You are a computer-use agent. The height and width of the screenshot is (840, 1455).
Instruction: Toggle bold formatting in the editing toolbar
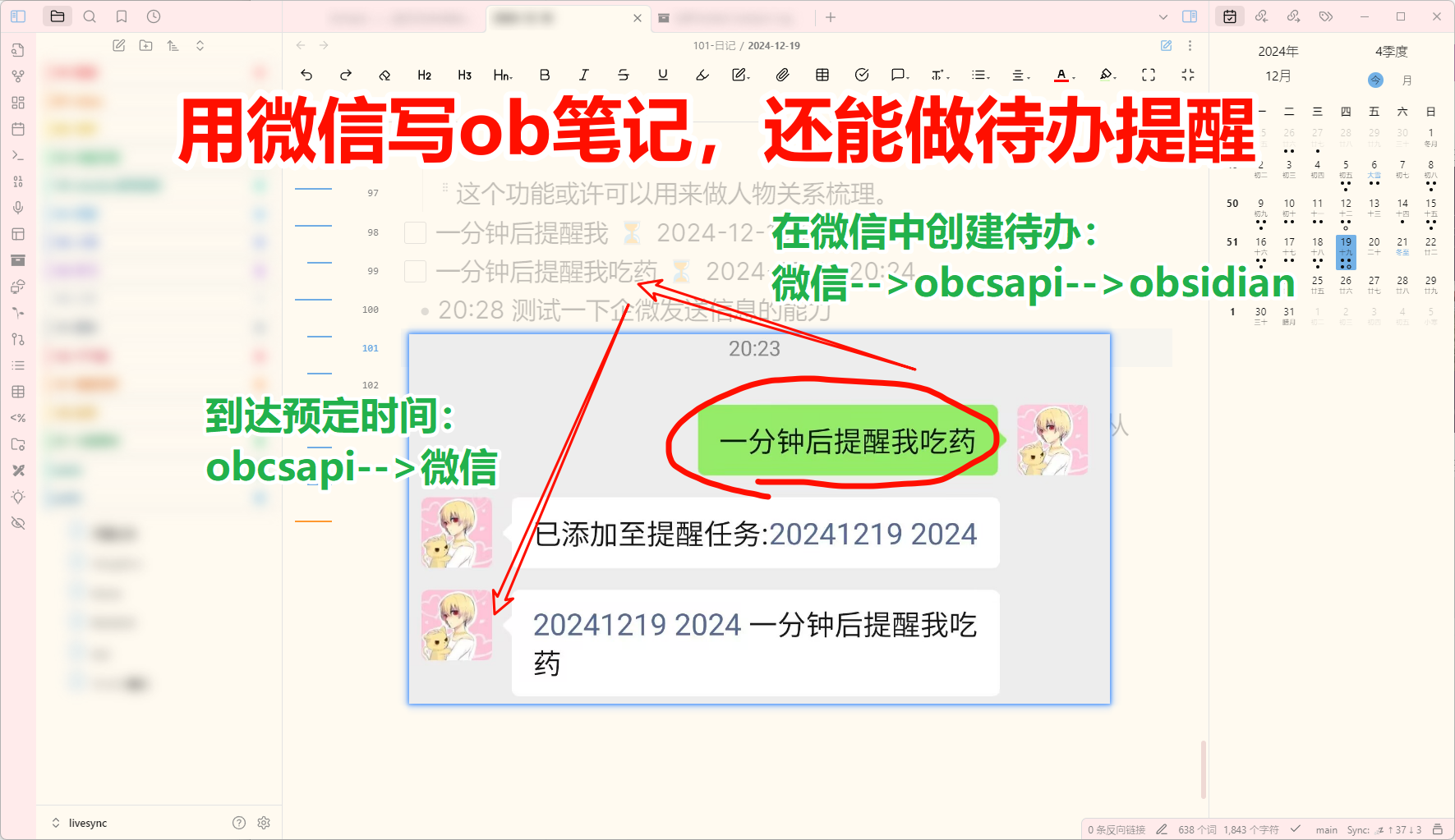[x=544, y=75]
